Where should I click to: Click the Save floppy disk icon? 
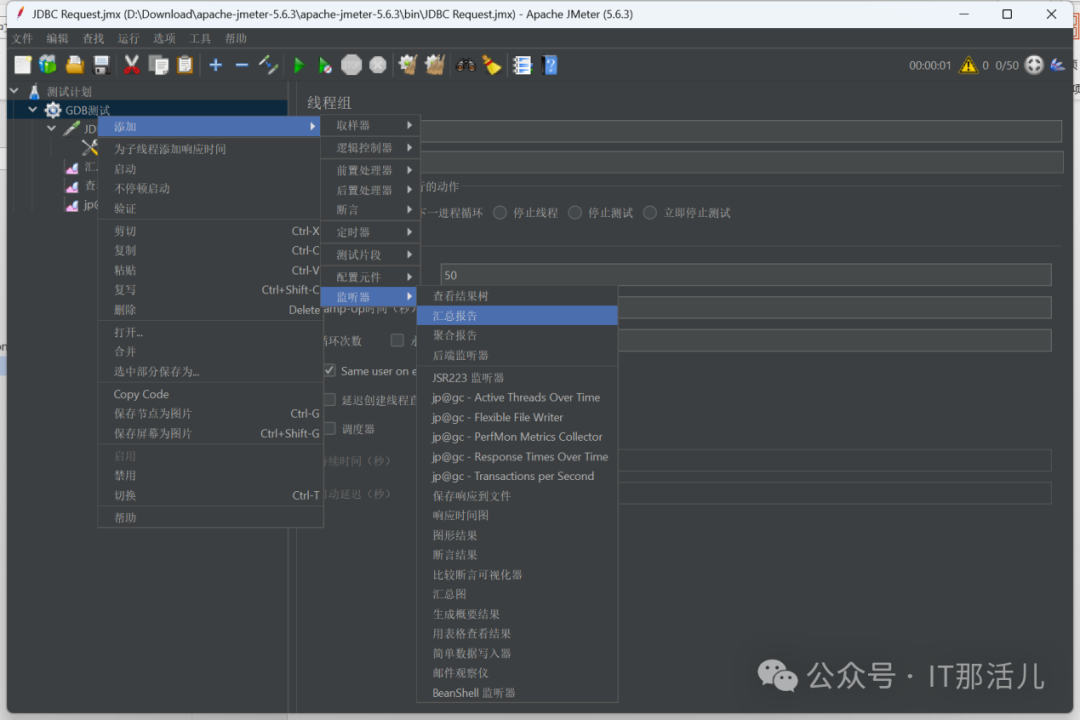(101, 65)
